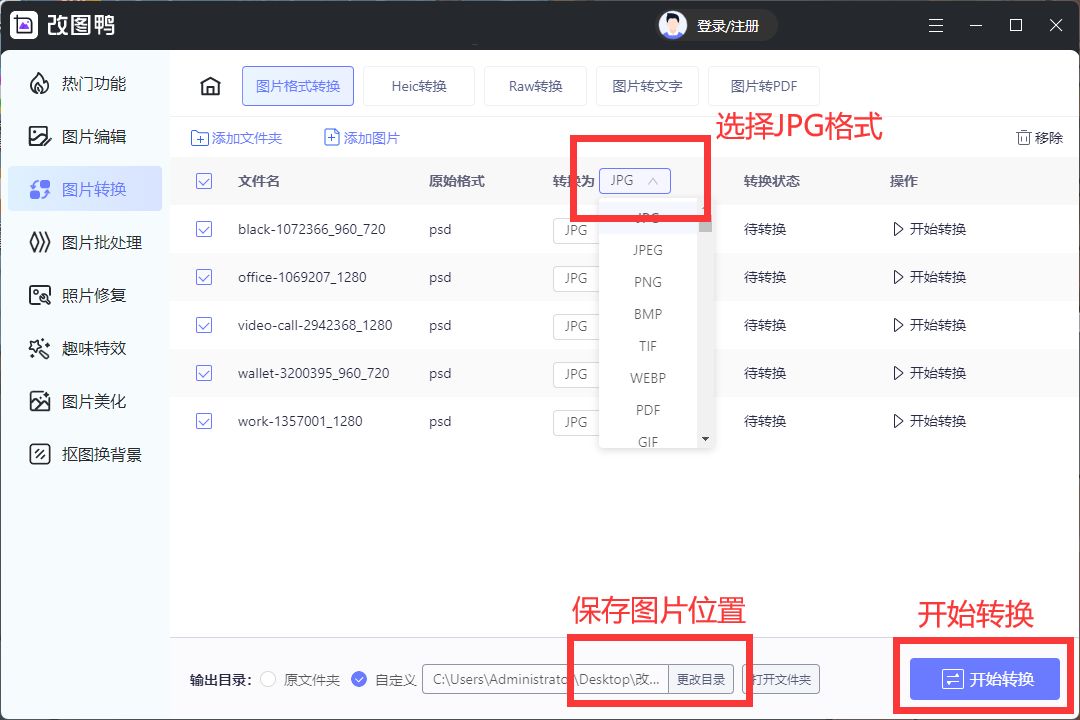Open the 趣味特效 fun effects section
This screenshot has width=1080, height=720.
click(85, 348)
